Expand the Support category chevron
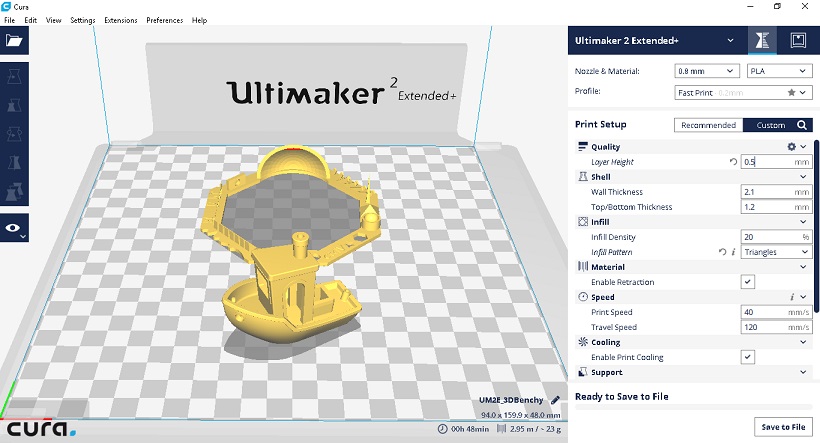 tap(803, 372)
